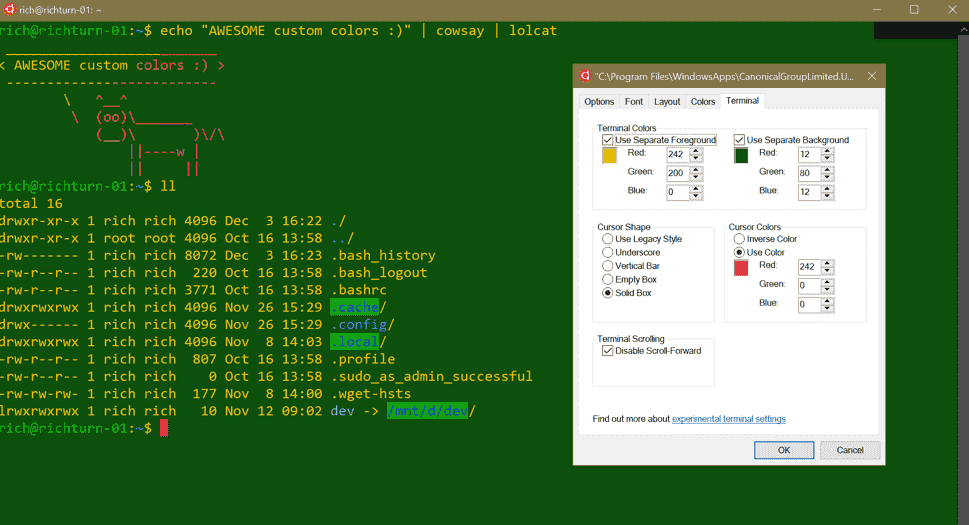Click the dark green background color swatch
969x525 pixels.
pos(741,156)
